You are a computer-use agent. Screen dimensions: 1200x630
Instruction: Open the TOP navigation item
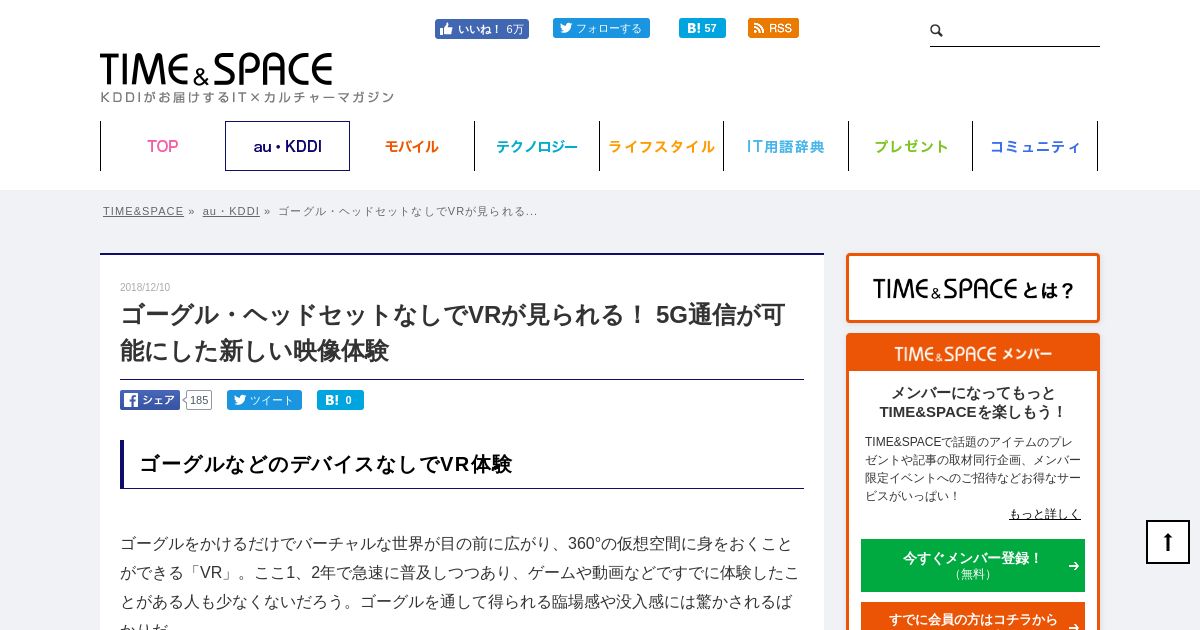pyautogui.click(x=163, y=146)
